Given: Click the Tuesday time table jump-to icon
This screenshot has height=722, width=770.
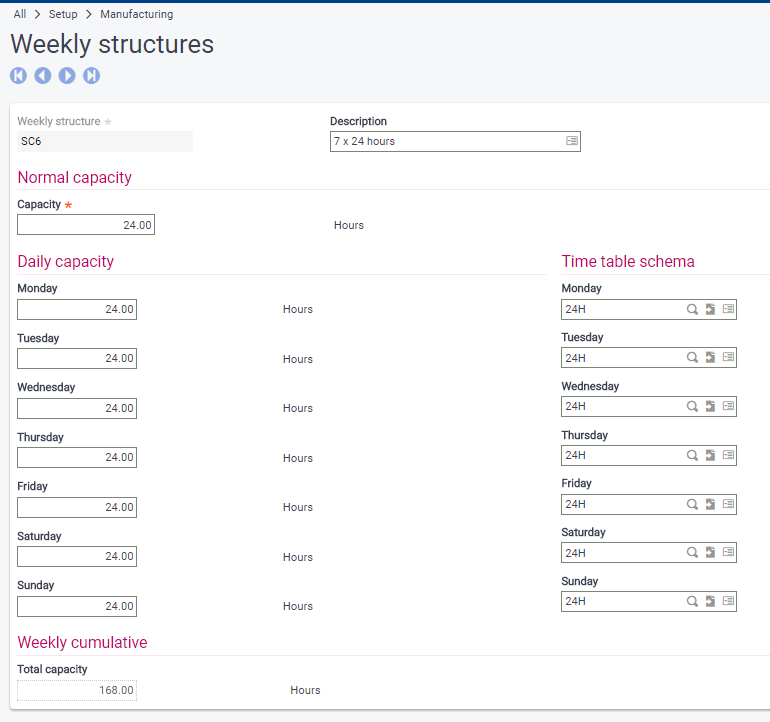Looking at the screenshot, I should [710, 358].
